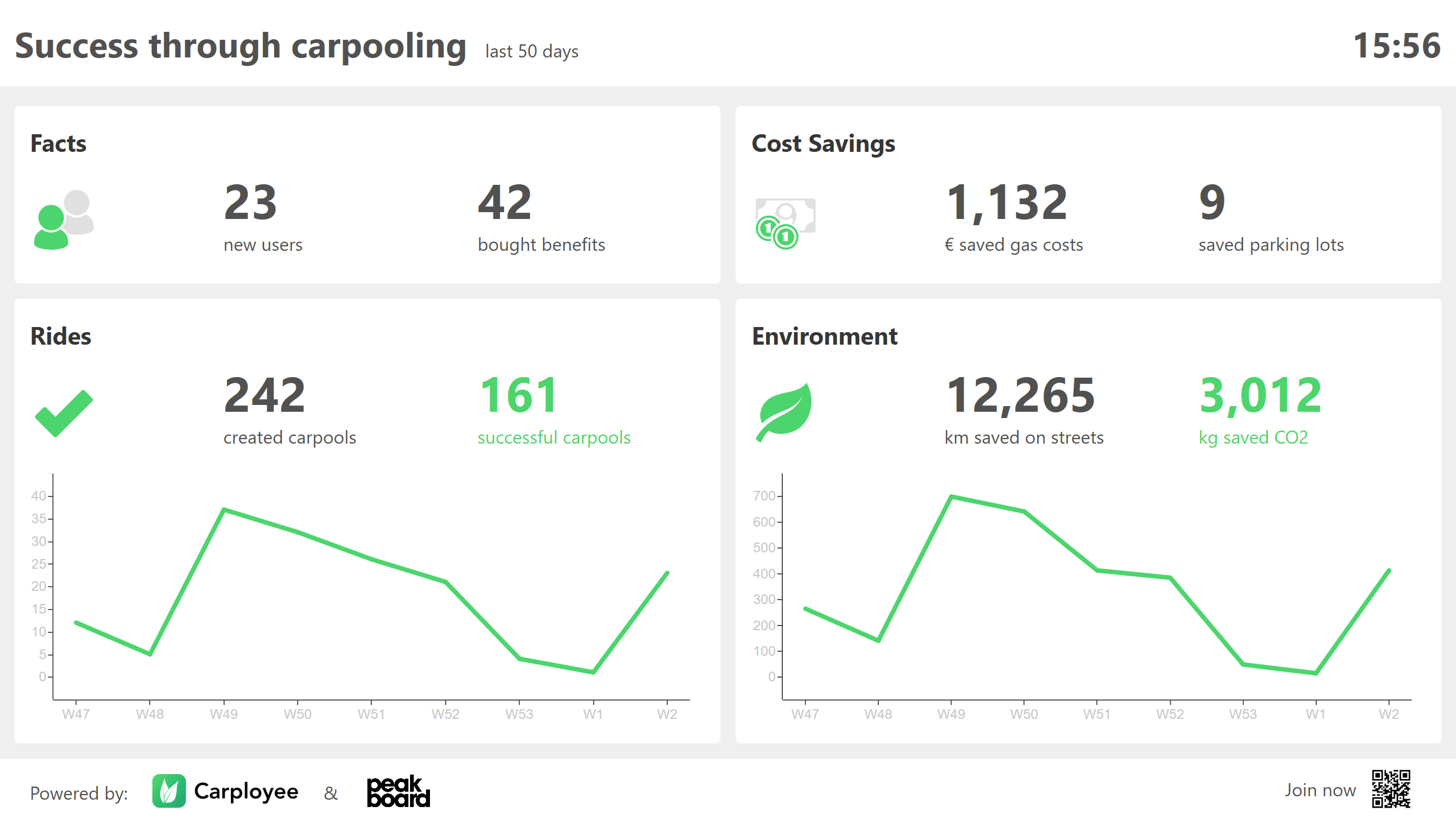
Task: Click the 15:56 clock display
Action: click(x=1397, y=46)
